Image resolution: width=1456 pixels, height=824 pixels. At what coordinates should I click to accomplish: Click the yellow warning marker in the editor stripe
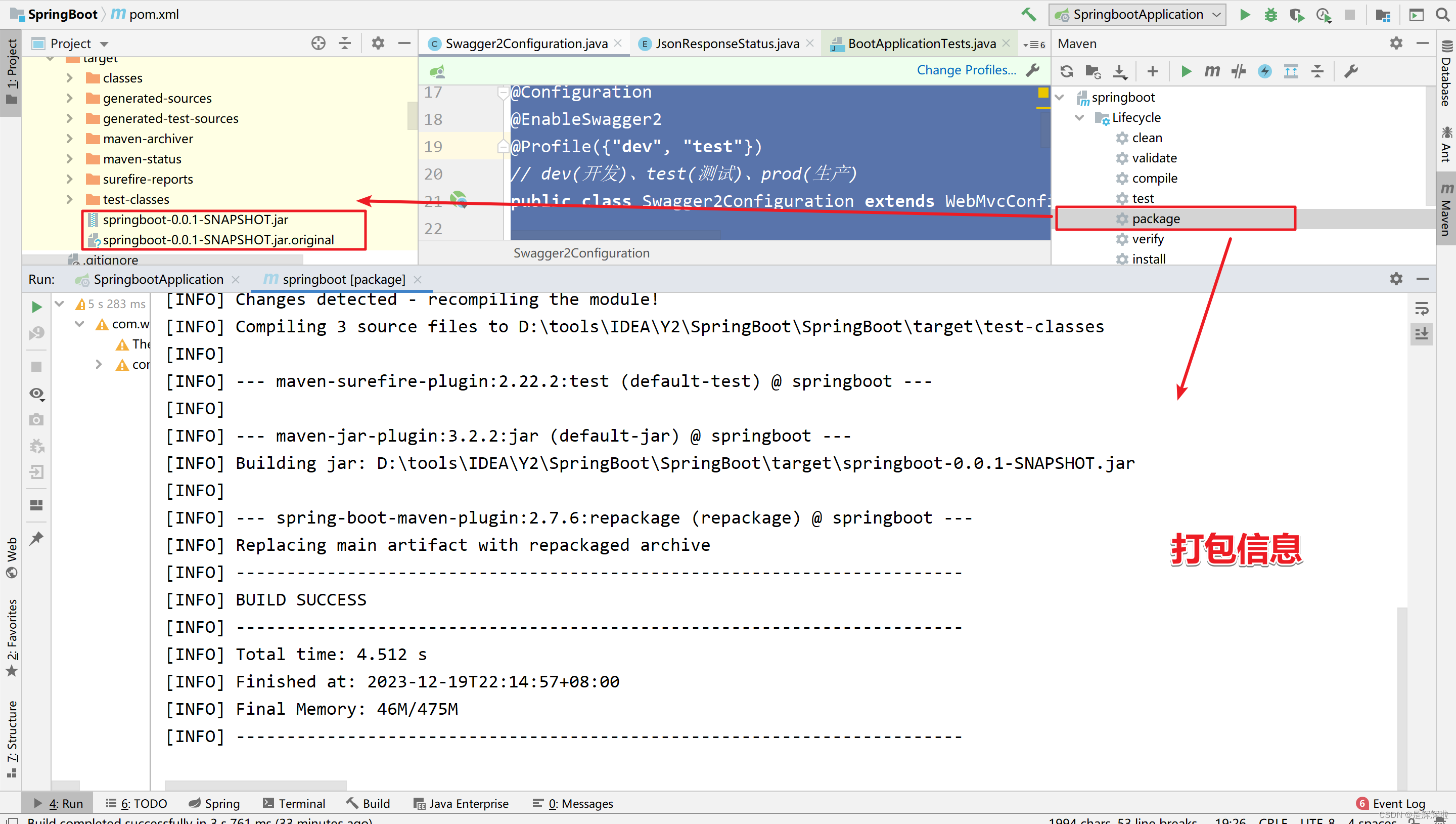1043,92
